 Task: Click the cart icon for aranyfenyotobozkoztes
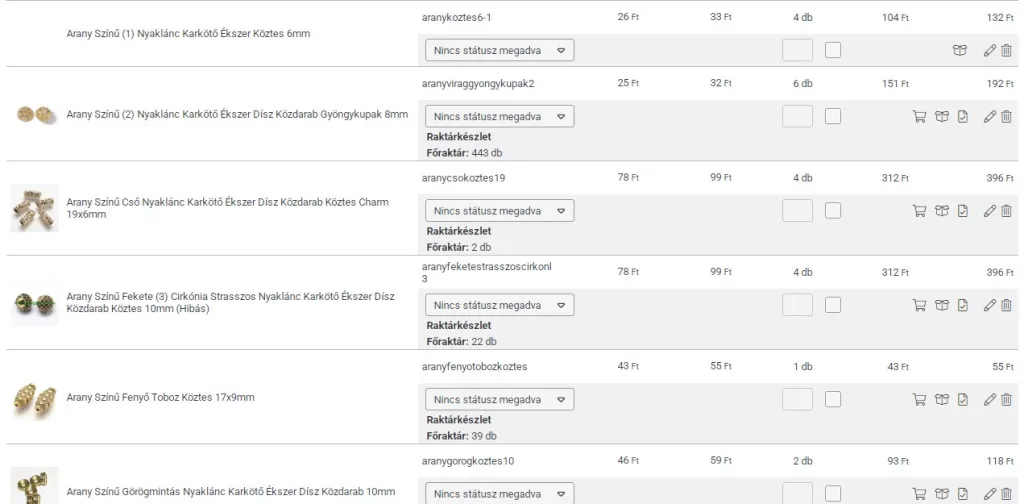point(919,400)
